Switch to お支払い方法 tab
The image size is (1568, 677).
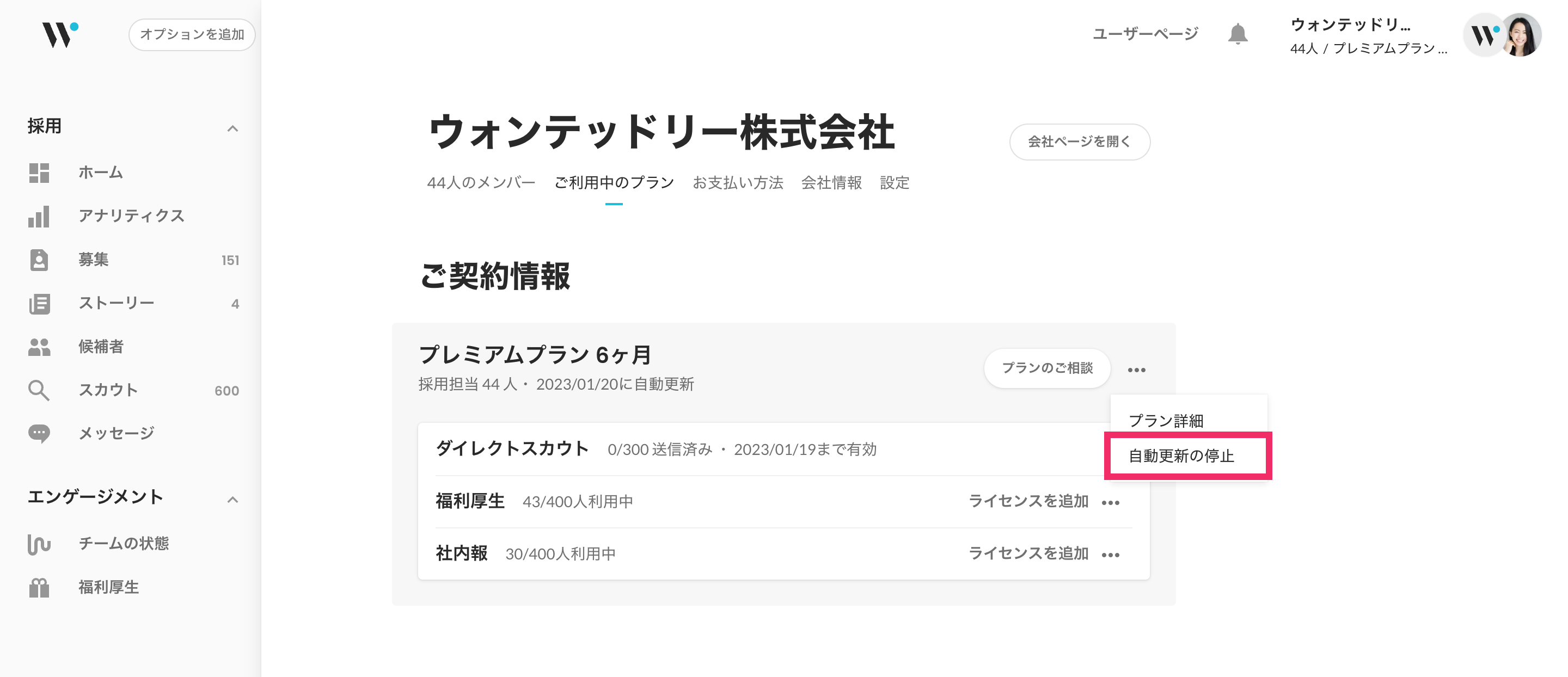coord(738,182)
